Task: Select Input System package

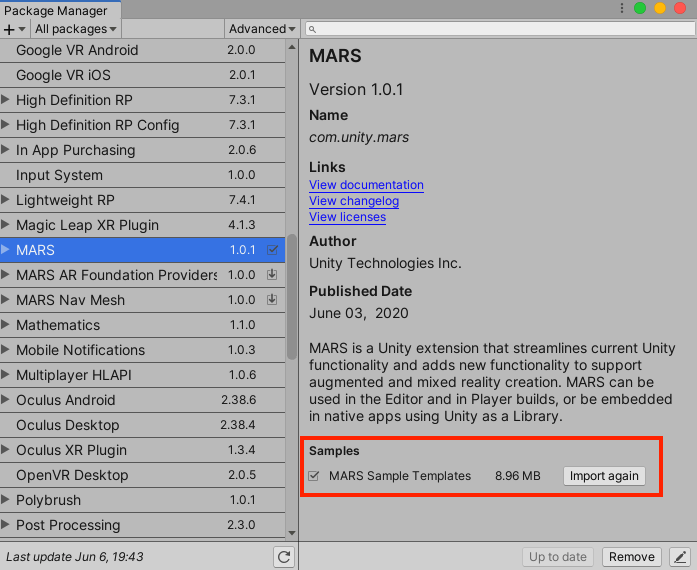Action: 142,175
